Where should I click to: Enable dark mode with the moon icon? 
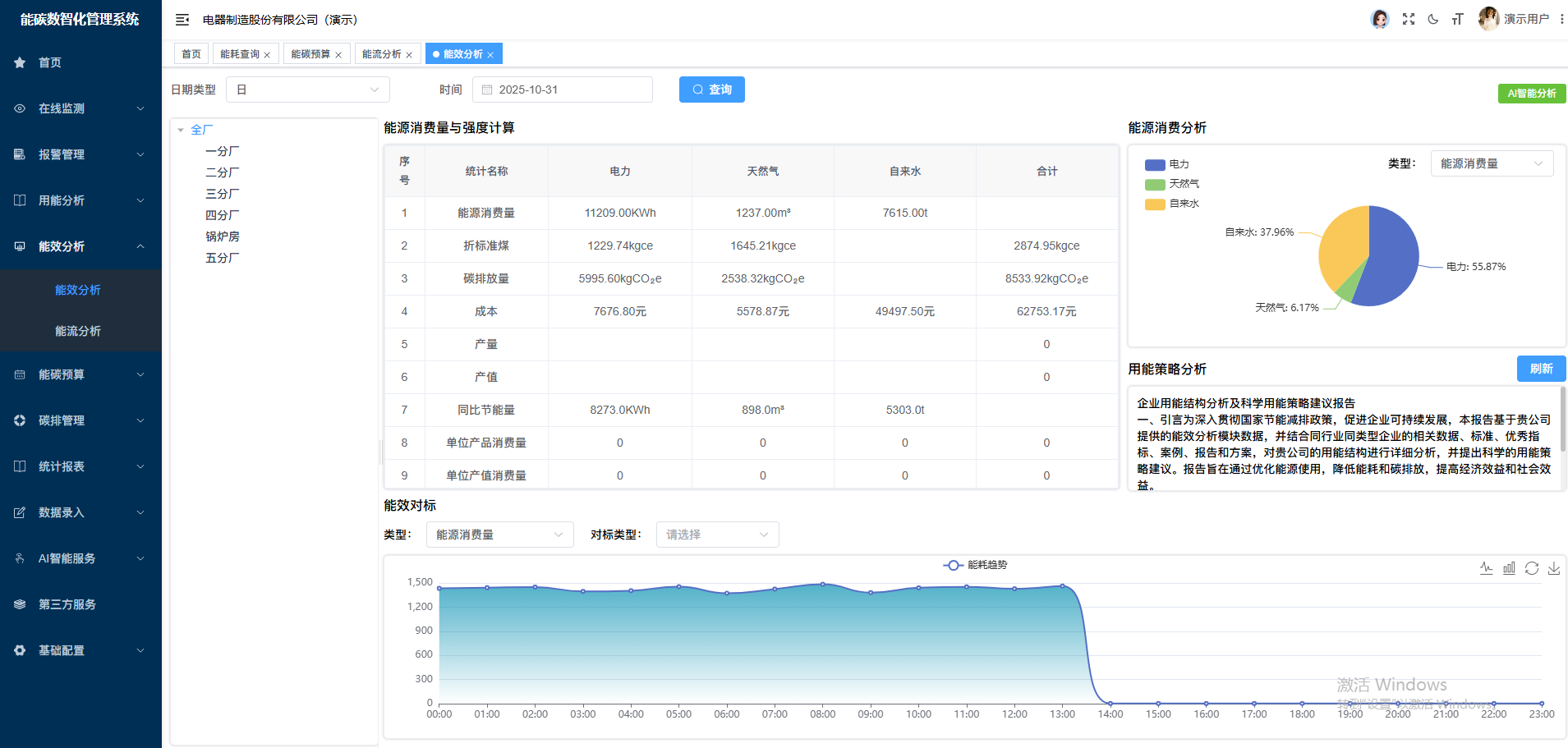(1433, 18)
